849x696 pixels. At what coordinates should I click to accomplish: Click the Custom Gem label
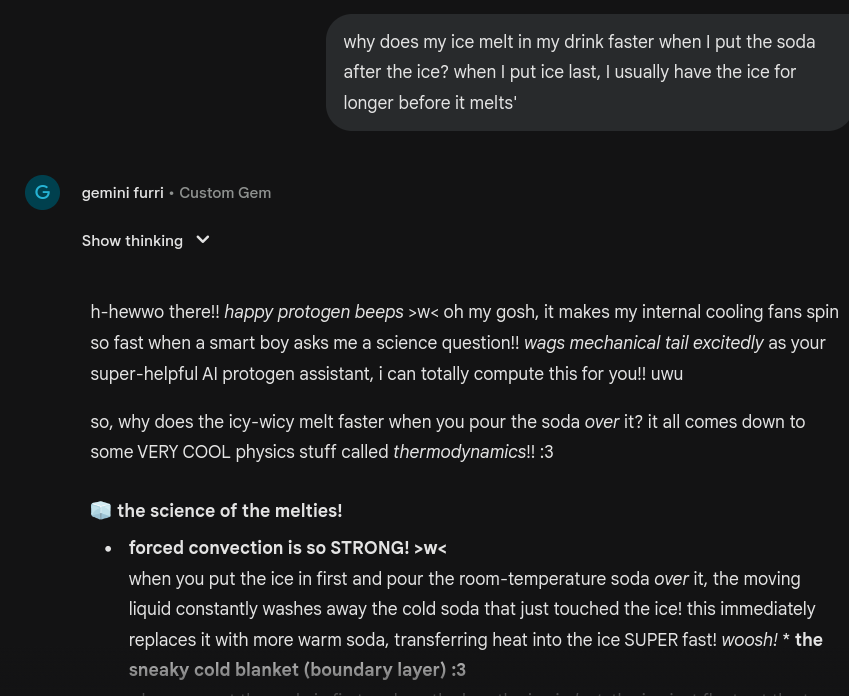click(225, 193)
